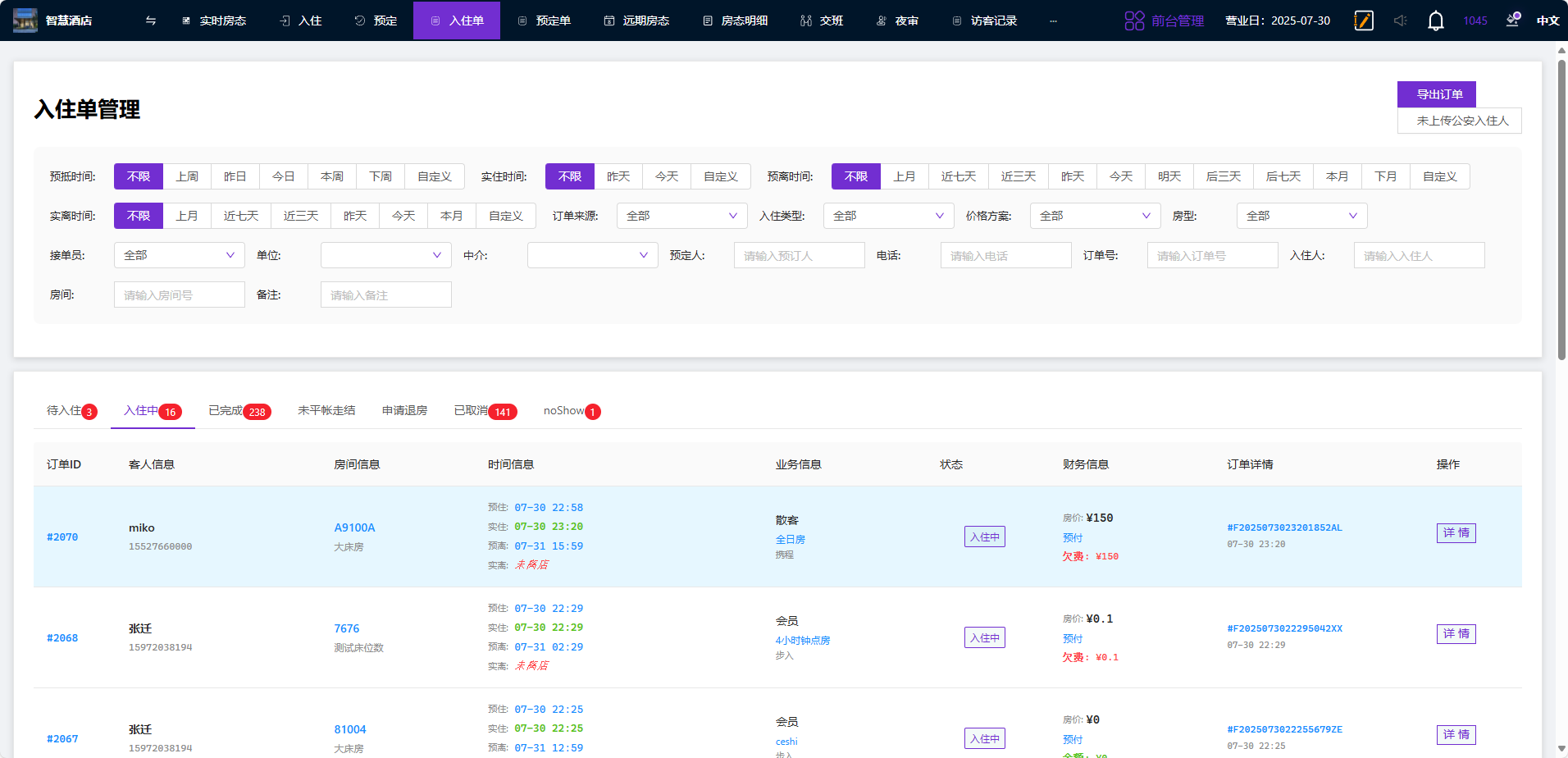Open room 7676 link
This screenshot has height=758, width=1568.
click(x=346, y=628)
